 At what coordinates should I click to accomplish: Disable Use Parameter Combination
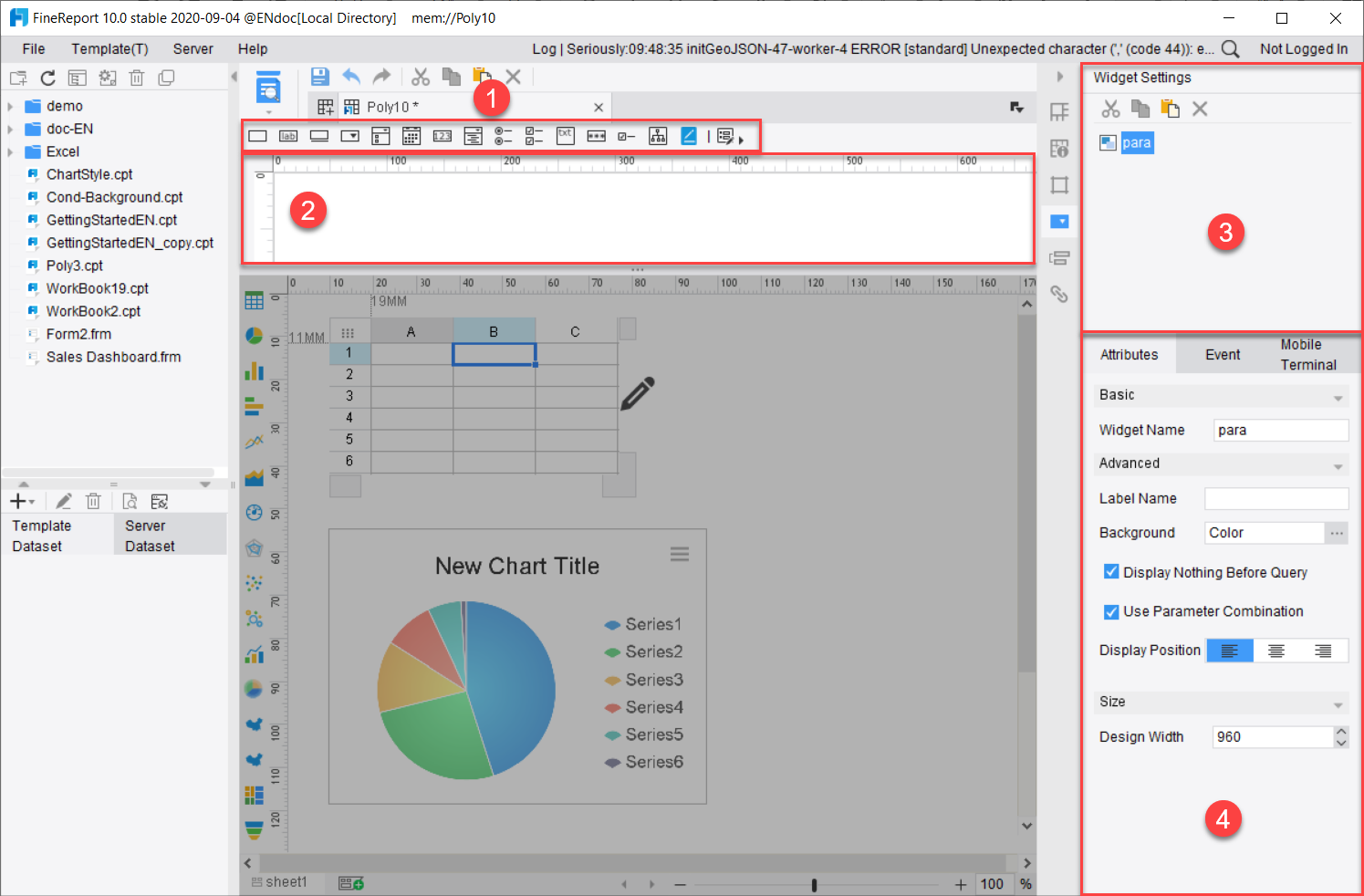click(x=1111, y=611)
